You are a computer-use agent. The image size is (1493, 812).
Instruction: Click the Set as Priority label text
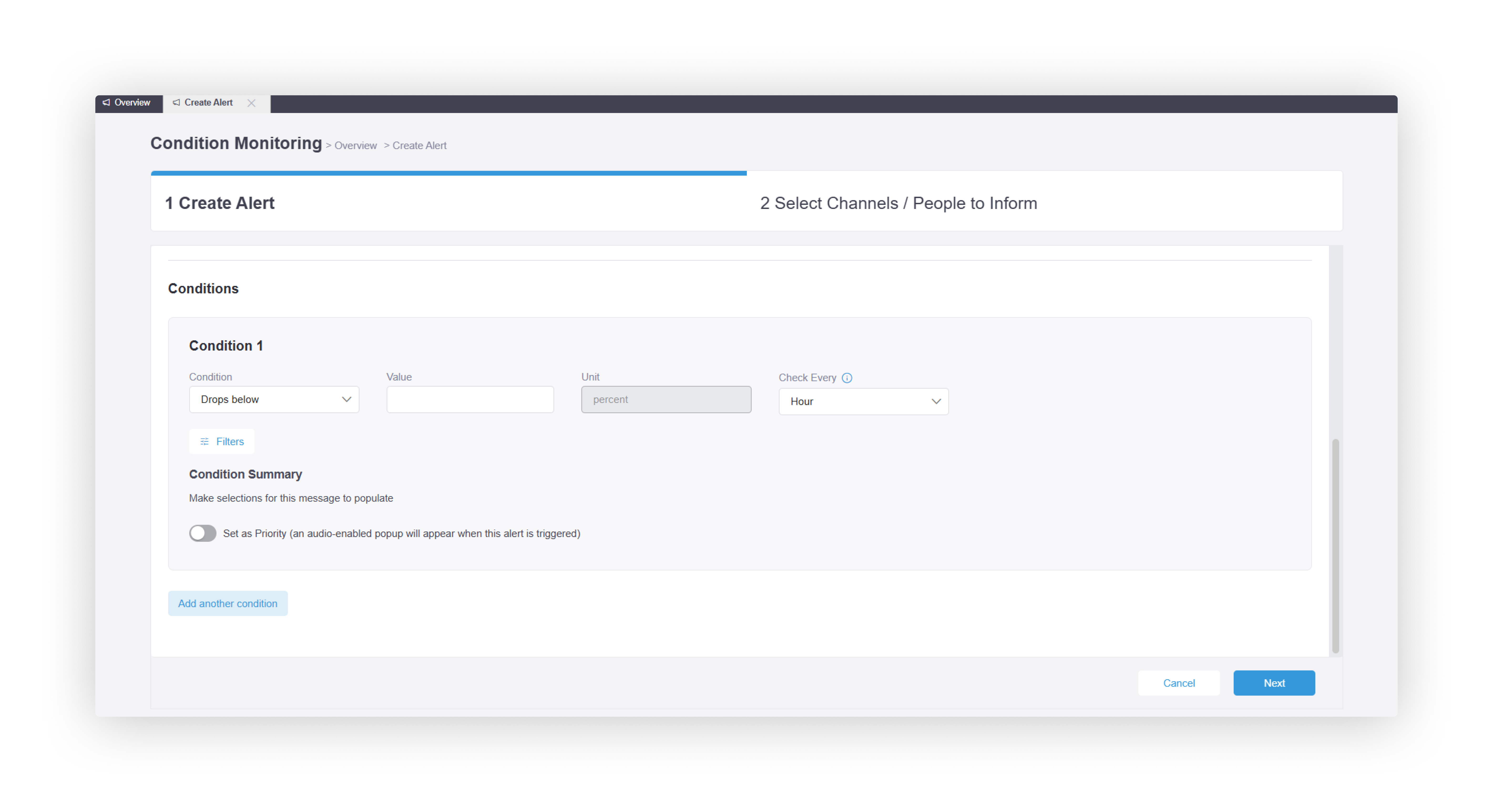coord(402,533)
